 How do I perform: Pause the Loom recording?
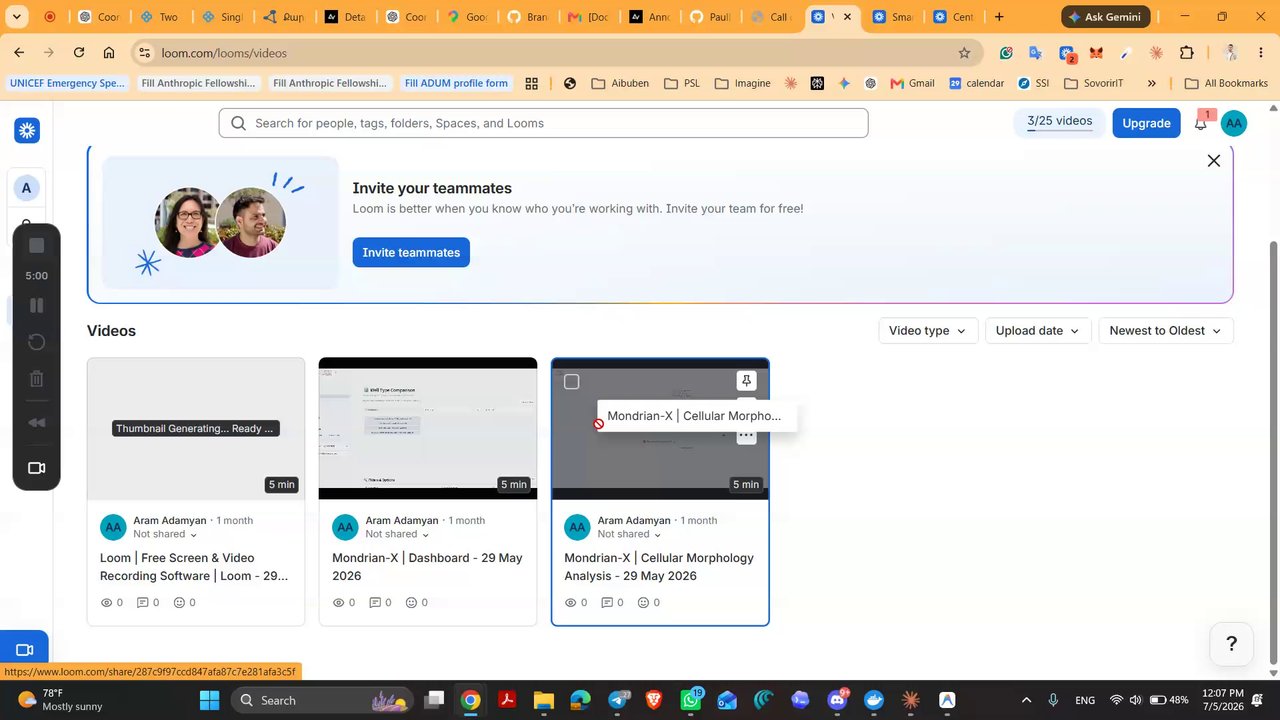(36, 305)
